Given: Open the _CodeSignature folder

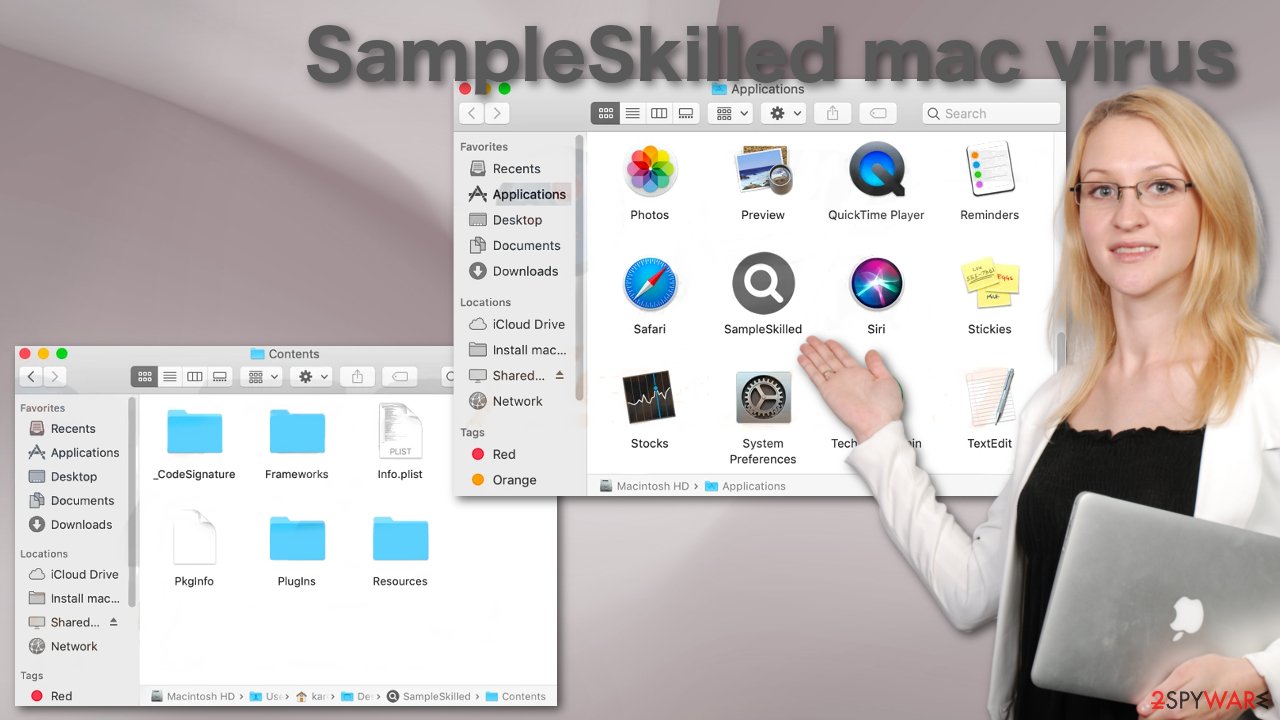Looking at the screenshot, I should point(195,432).
